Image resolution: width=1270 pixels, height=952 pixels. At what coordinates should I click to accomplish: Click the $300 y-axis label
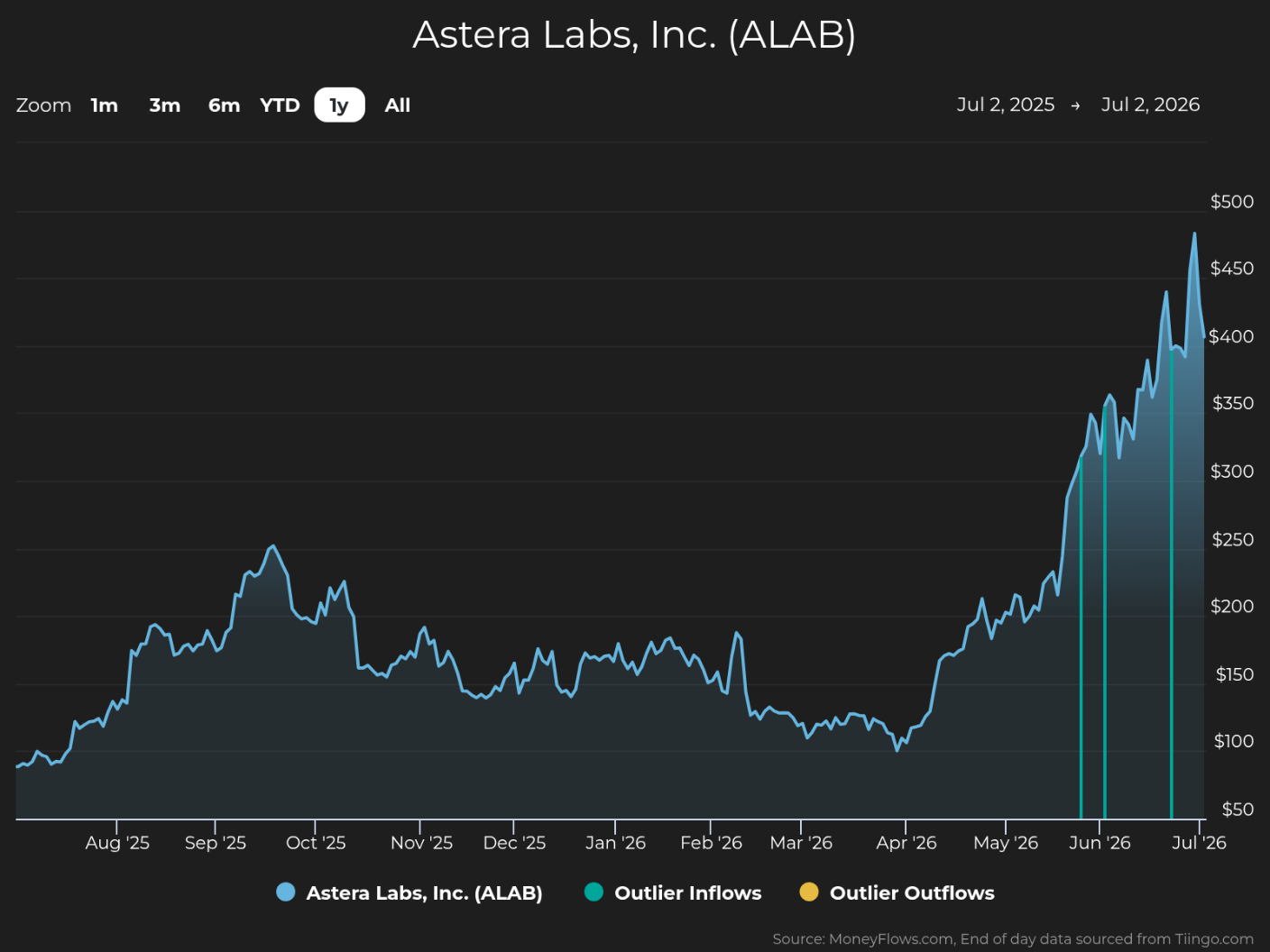pos(1232,471)
